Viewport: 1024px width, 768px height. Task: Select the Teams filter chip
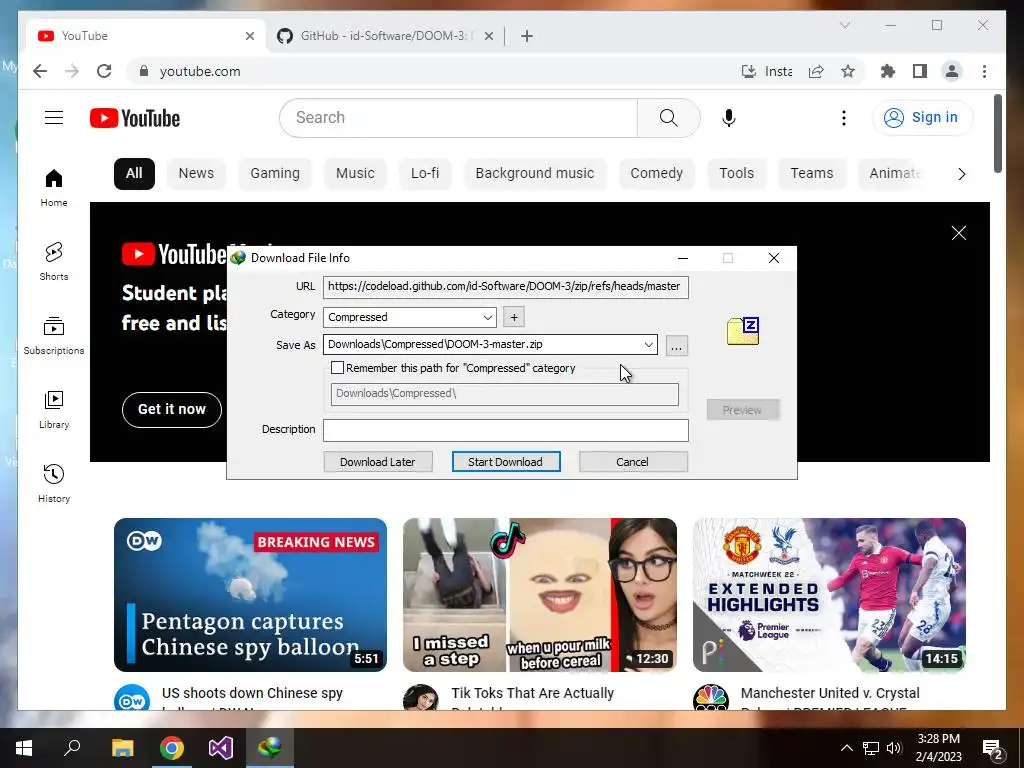tap(812, 174)
